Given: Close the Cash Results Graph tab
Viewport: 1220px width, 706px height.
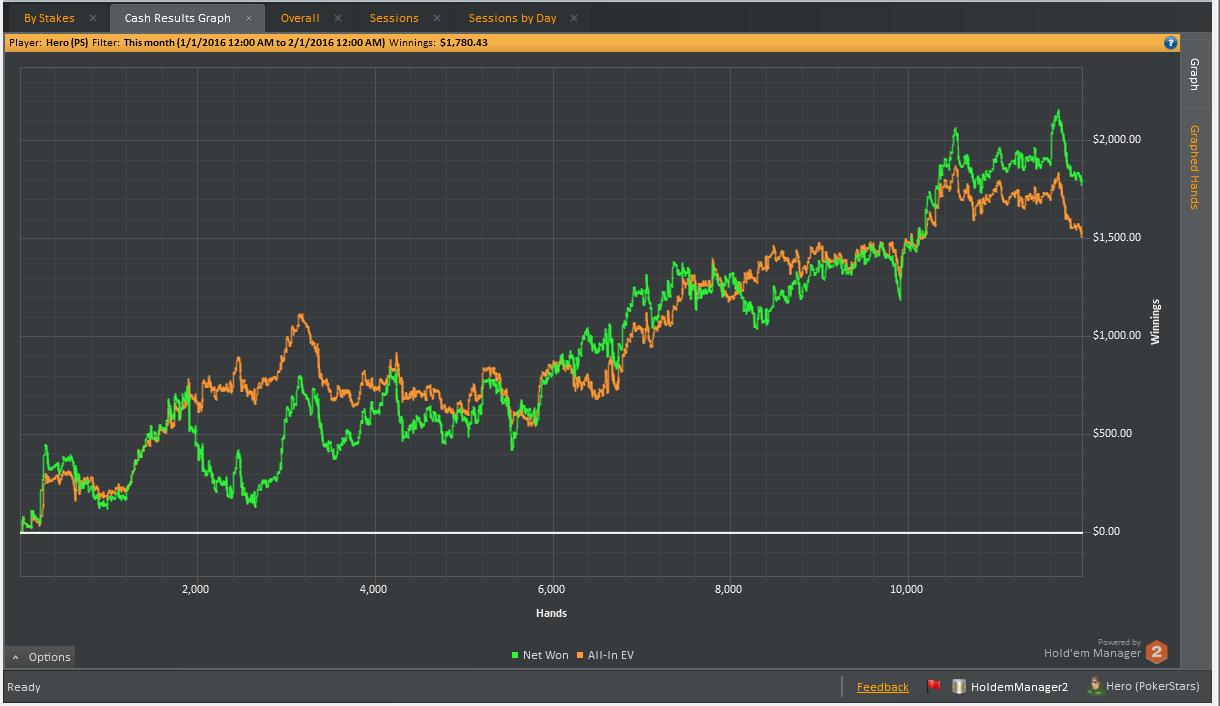Looking at the screenshot, I should tap(249, 18).
